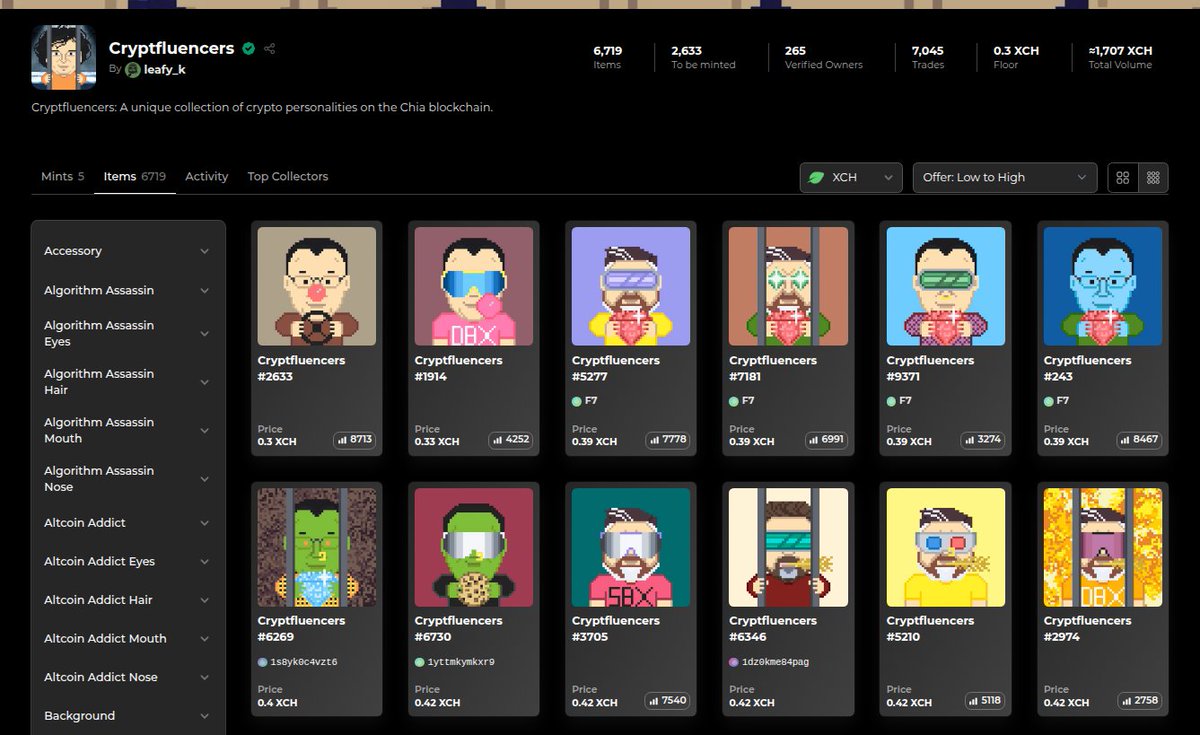Expand the Algorithm Assassin Hair filter
The height and width of the screenshot is (735, 1200).
pos(128,382)
